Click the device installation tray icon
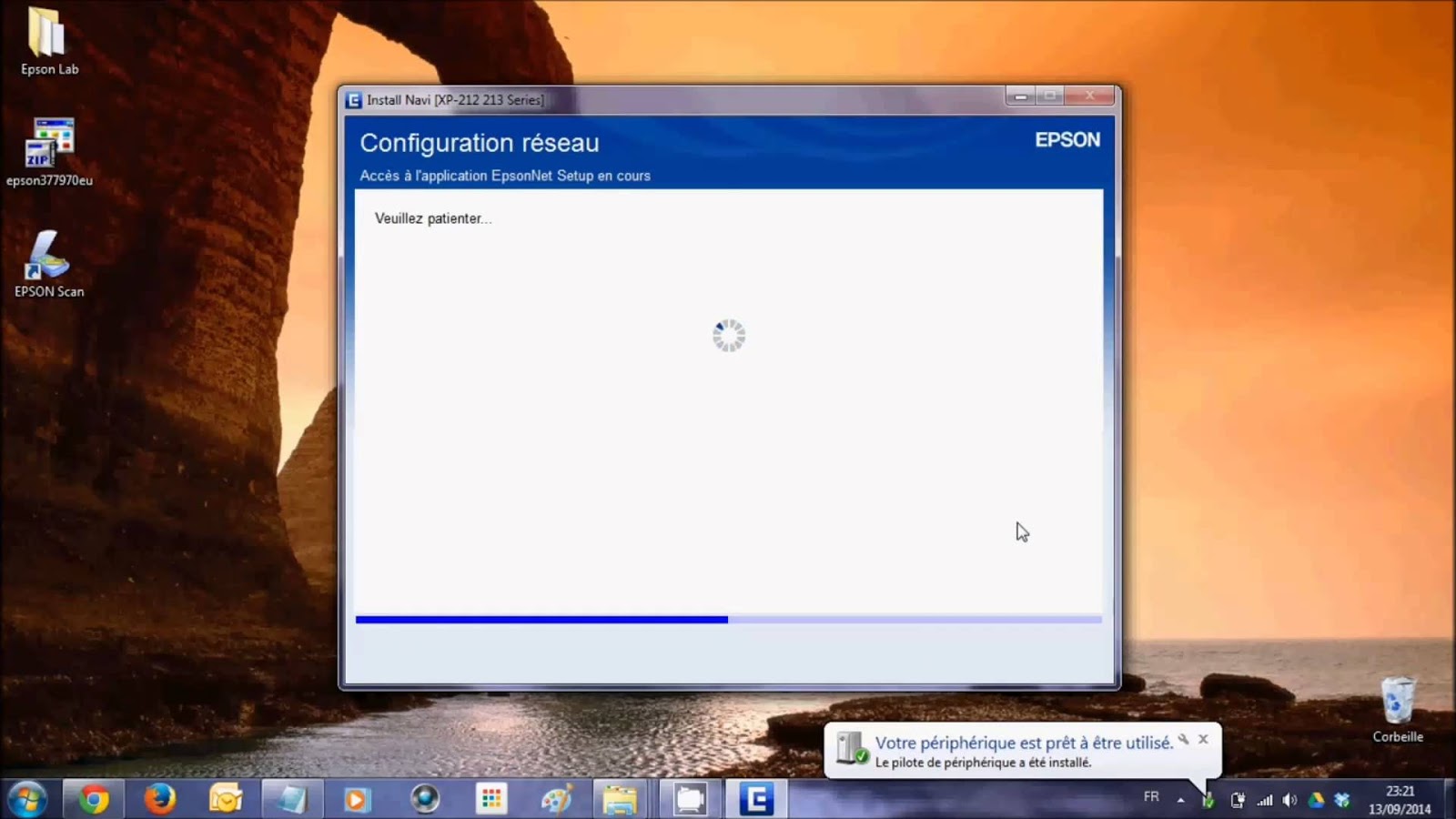This screenshot has width=1456, height=819. click(1208, 801)
